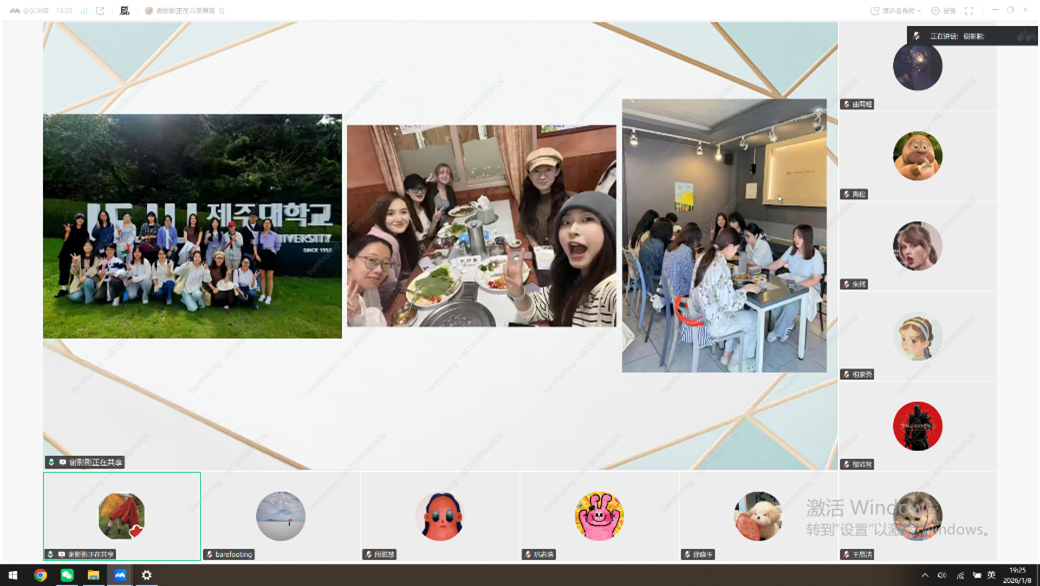1040x586 pixels.
Task: Toggle the input language indicator 英
Action: coord(991,575)
